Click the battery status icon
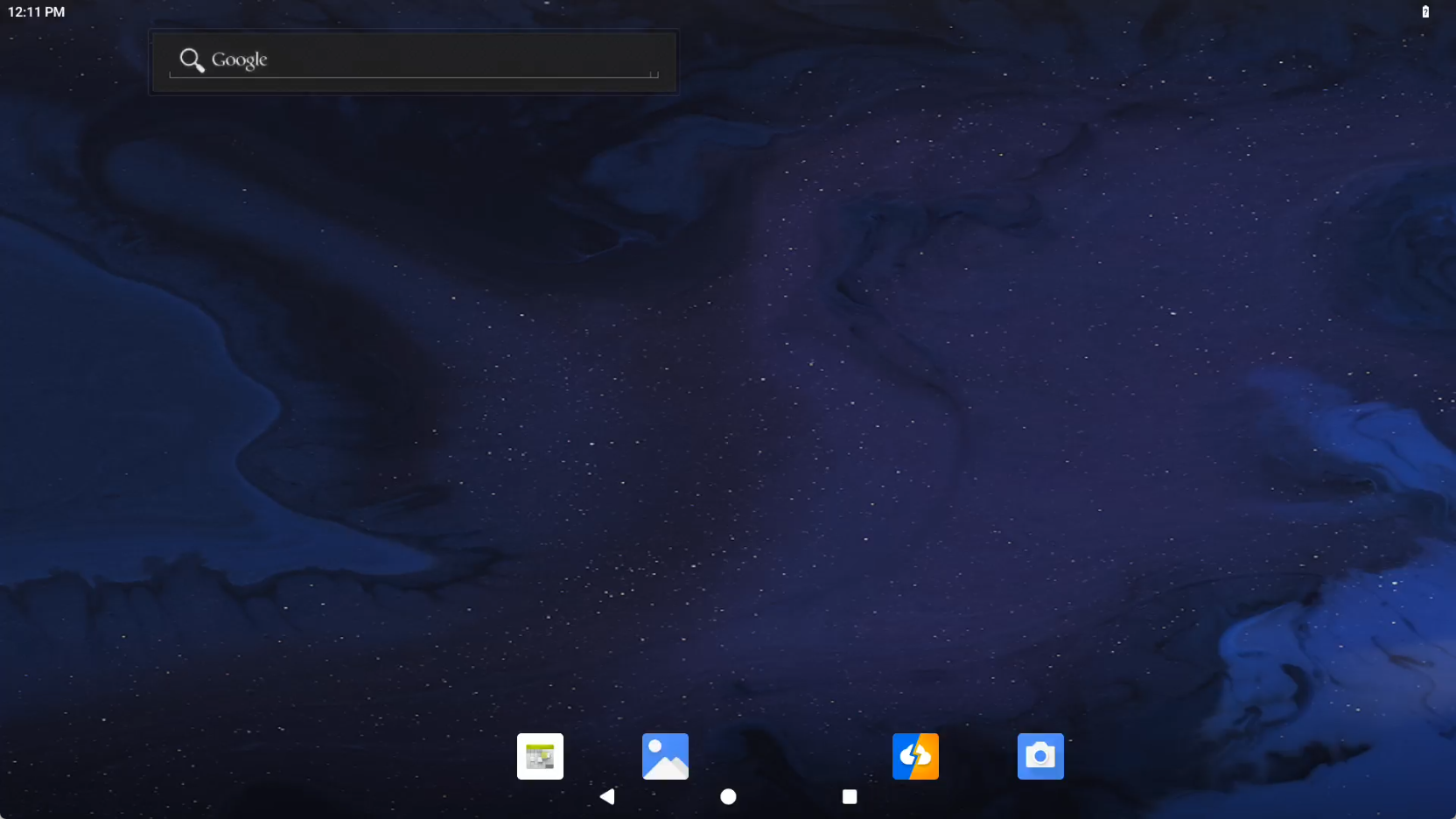Screen dimensions: 1456x819 pyautogui.click(x=1425, y=12)
